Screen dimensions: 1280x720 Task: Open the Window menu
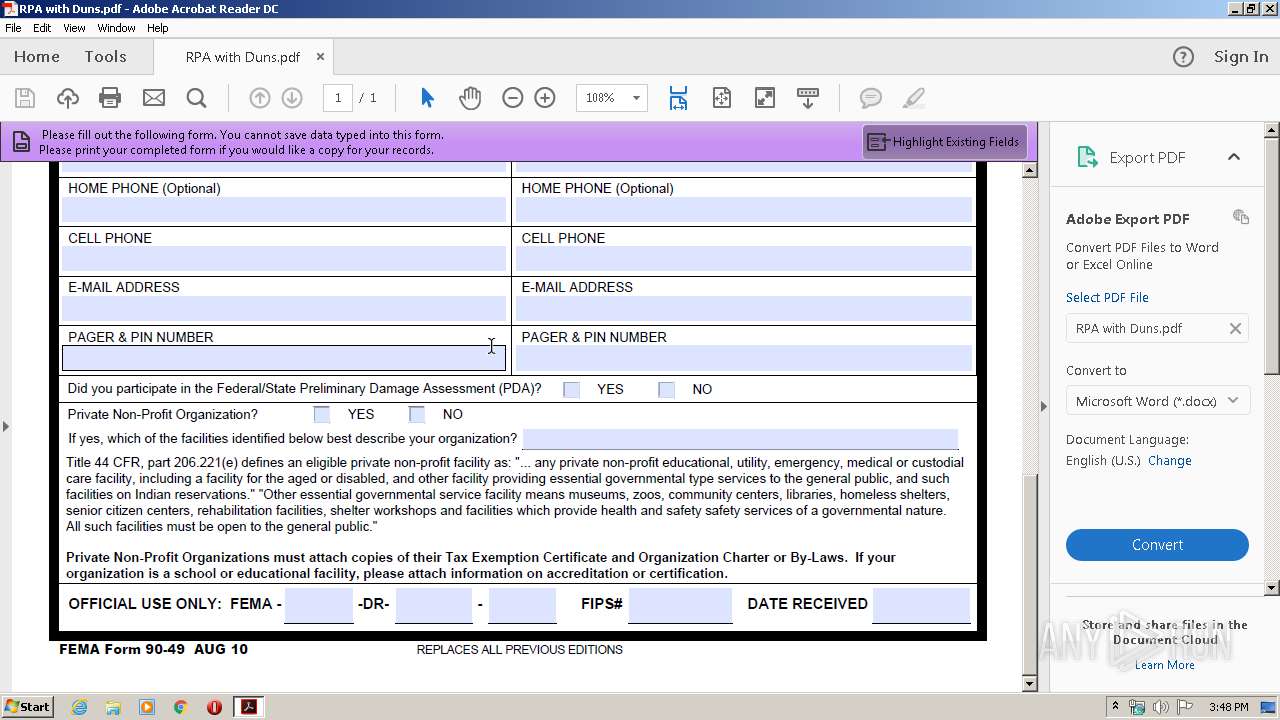[116, 28]
